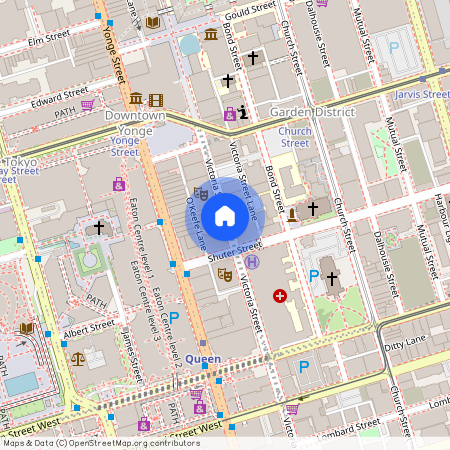
Task: Select the information icon beside Bond Street
Action: [x=243, y=112]
